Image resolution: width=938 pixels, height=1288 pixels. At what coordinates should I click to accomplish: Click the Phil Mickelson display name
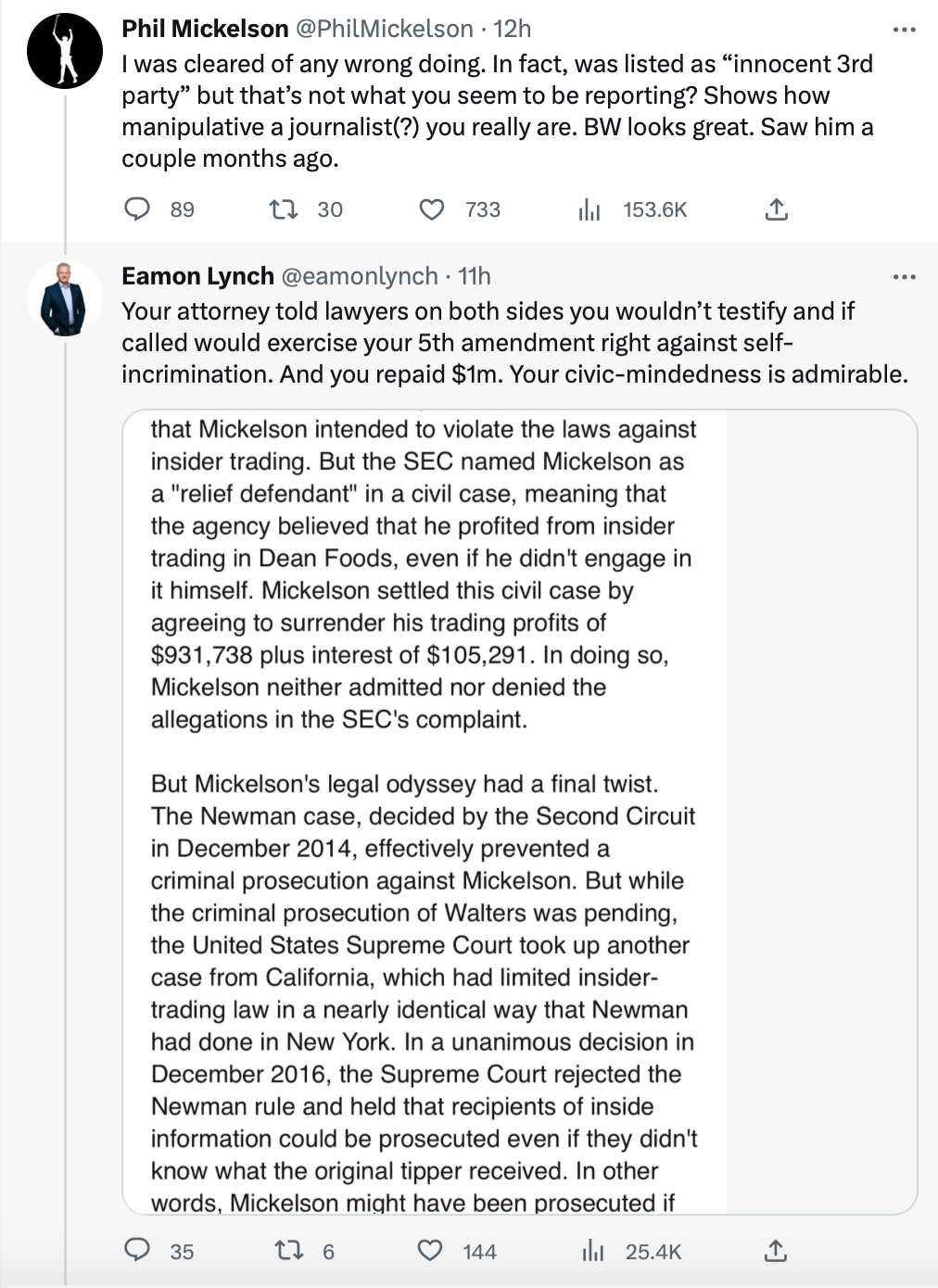pyautogui.click(x=205, y=30)
